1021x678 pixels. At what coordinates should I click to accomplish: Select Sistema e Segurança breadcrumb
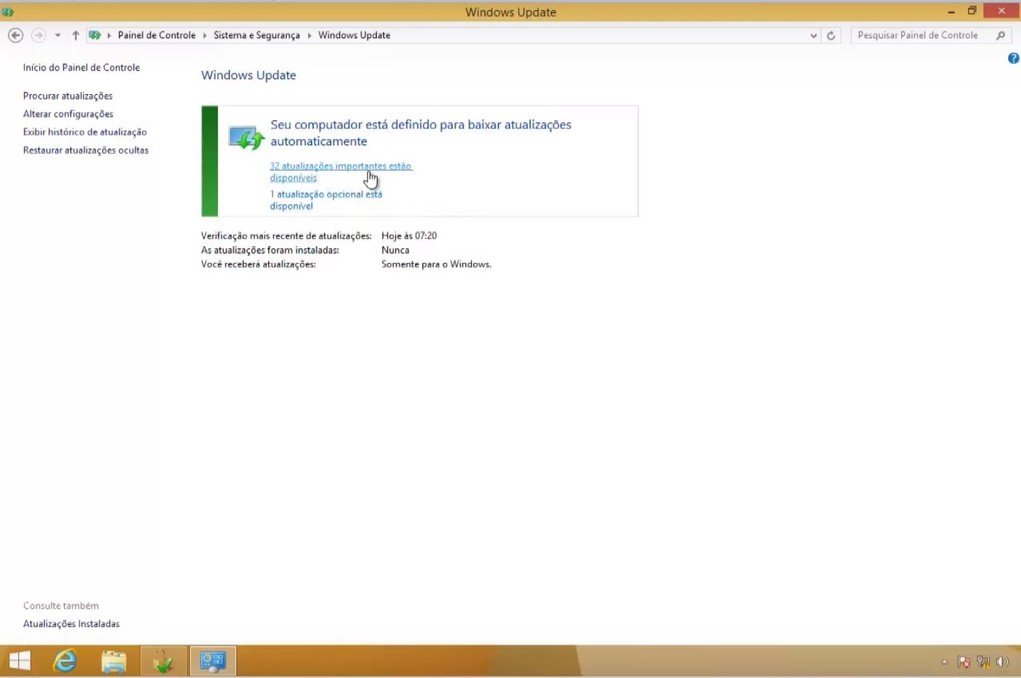(257, 35)
